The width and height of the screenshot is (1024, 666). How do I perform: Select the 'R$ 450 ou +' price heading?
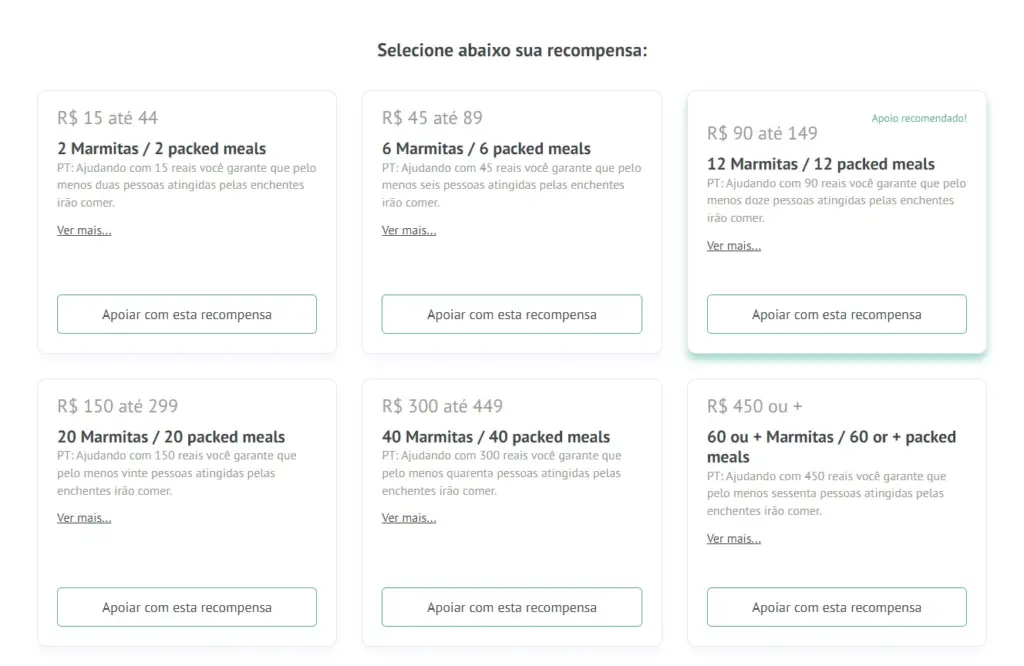pos(754,406)
